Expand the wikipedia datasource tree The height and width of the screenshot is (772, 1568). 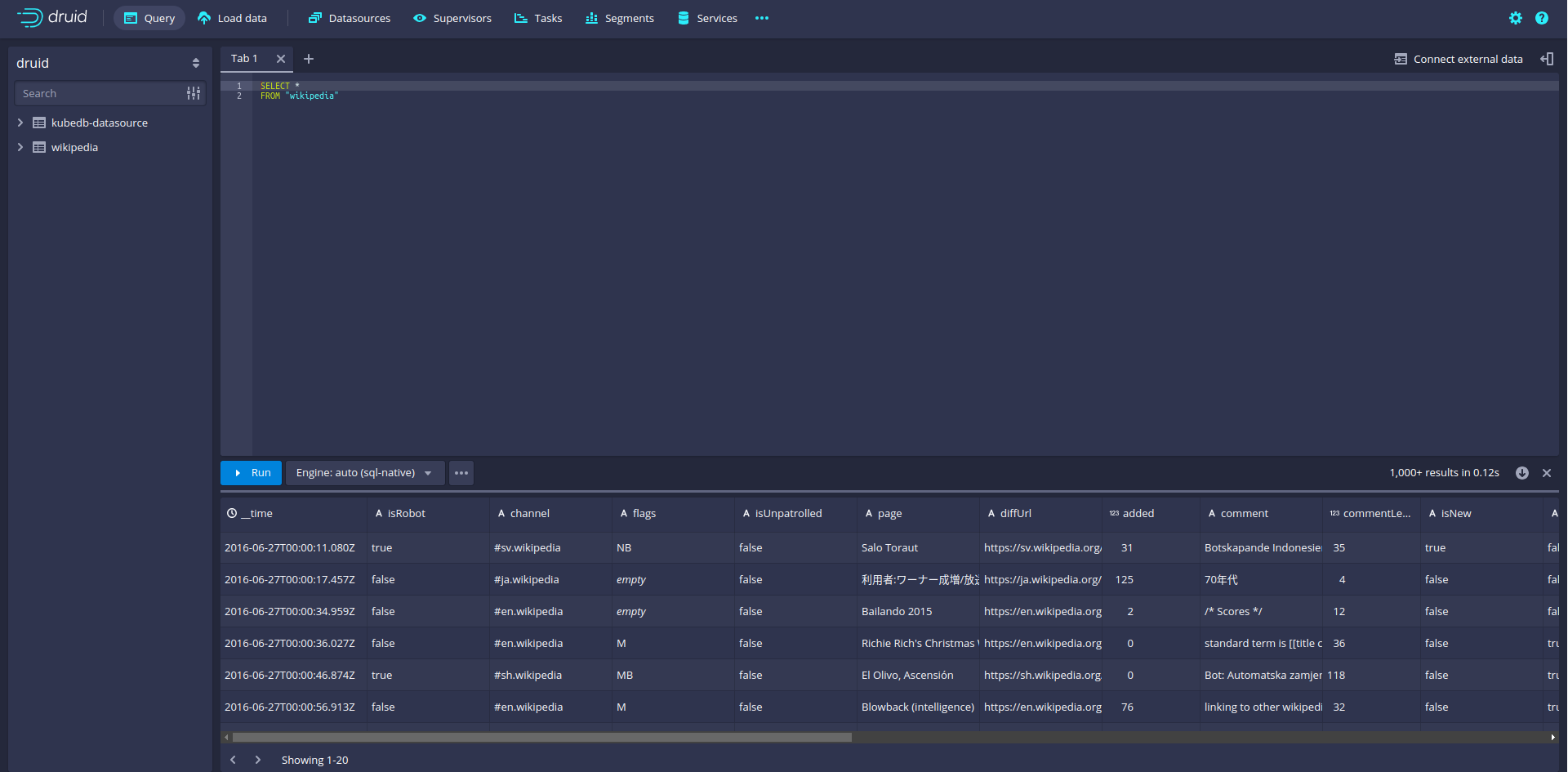[20, 148]
